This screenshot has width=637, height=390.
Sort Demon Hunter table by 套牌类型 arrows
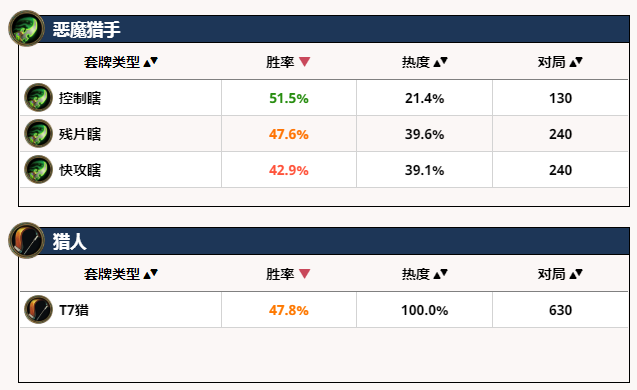[x=151, y=62]
